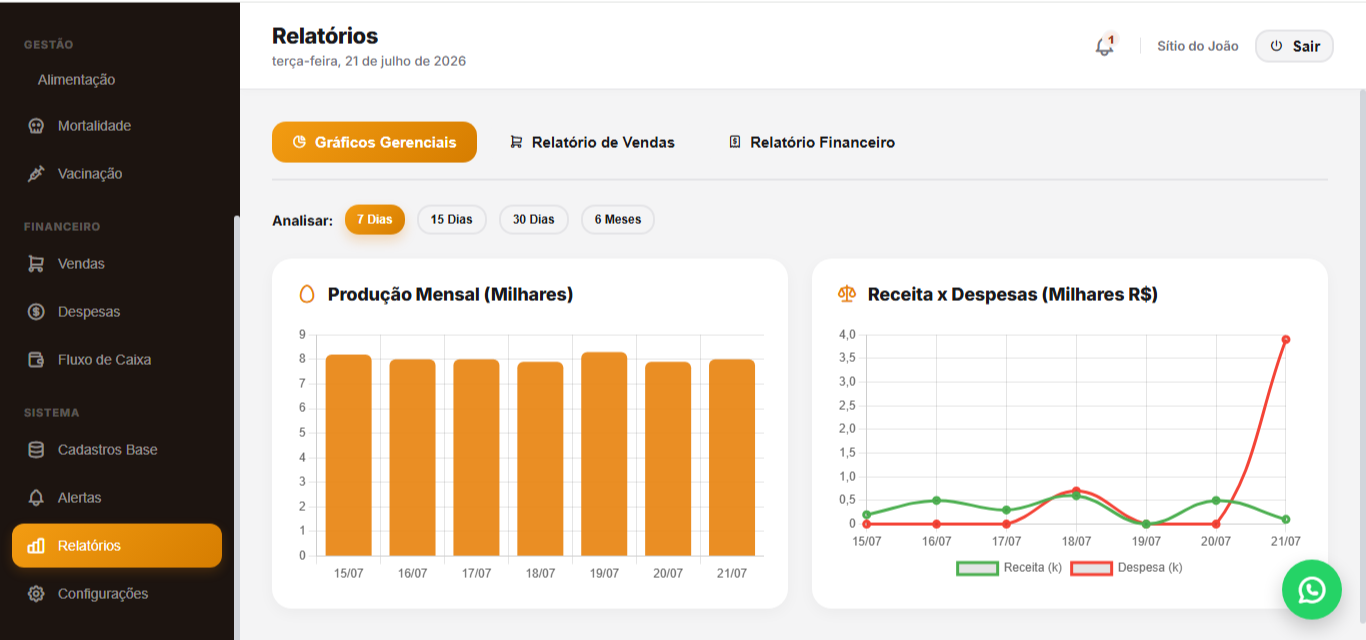Open the notifications bell icon
Screen dimensions: 1366x640
[1104, 46]
